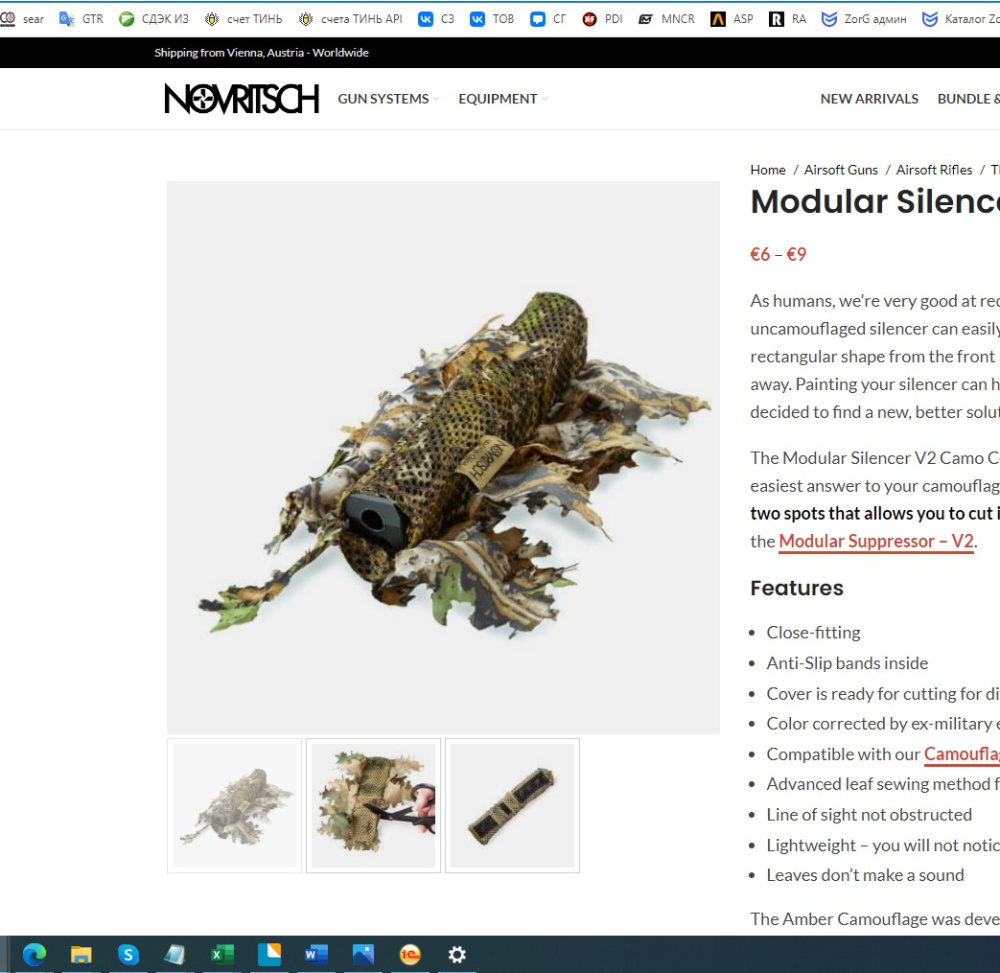Click 'Anti-Slip bands inside' feature text
Screen dimensions: 1000x973
(847, 663)
